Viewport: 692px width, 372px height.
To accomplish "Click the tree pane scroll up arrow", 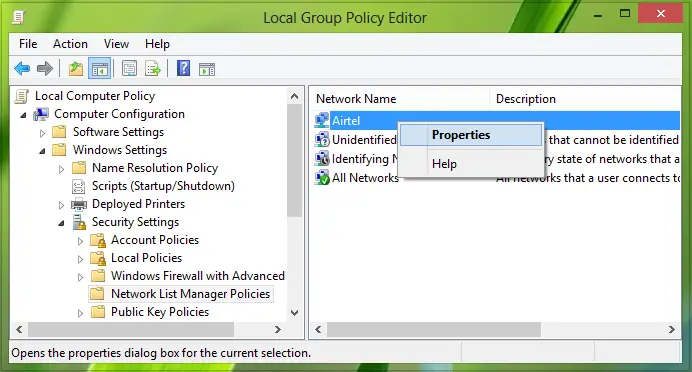I will [294, 96].
